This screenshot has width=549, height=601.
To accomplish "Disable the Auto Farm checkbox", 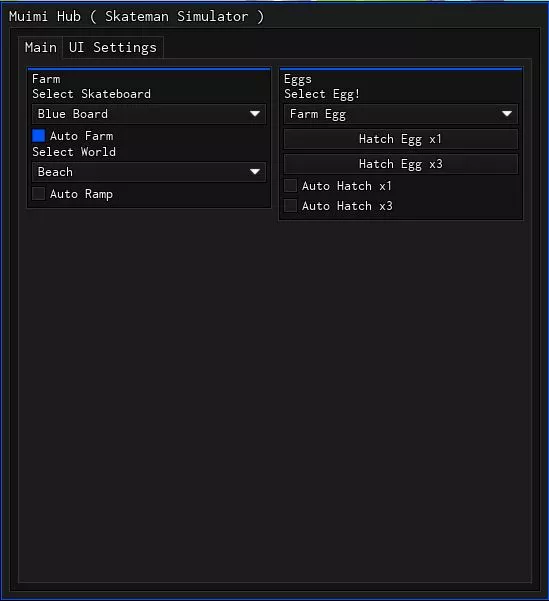I will pos(38,136).
